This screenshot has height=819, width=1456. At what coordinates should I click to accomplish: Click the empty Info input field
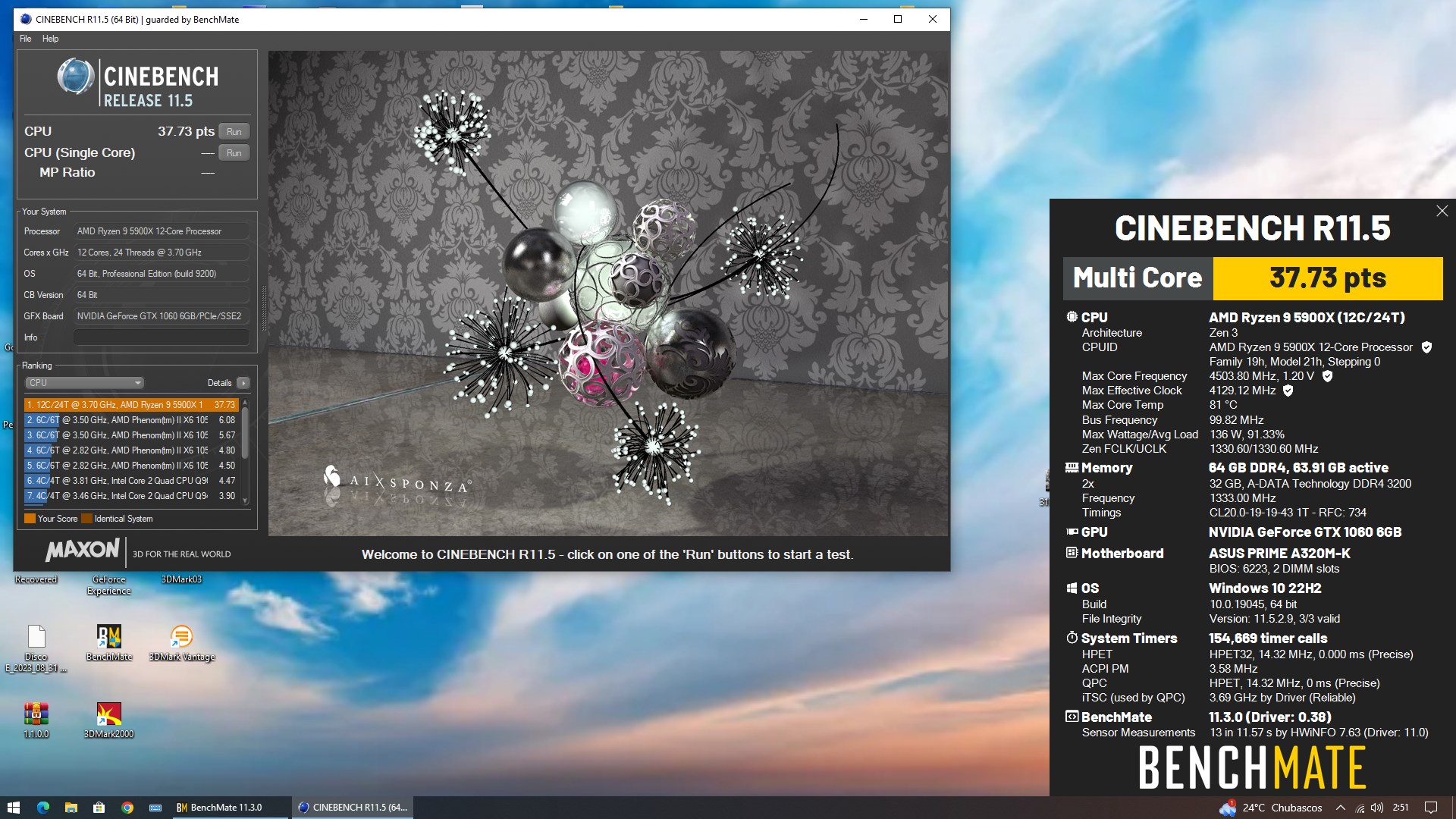tap(162, 337)
